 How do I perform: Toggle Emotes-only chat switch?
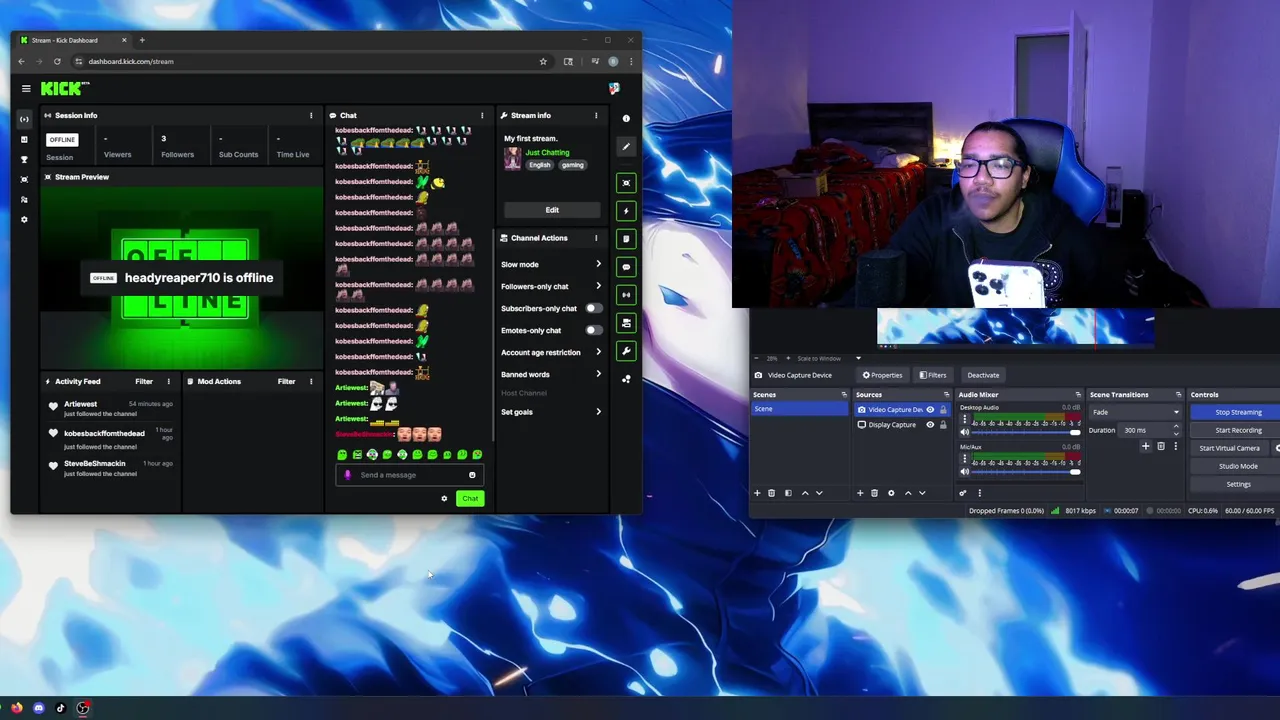pos(592,330)
